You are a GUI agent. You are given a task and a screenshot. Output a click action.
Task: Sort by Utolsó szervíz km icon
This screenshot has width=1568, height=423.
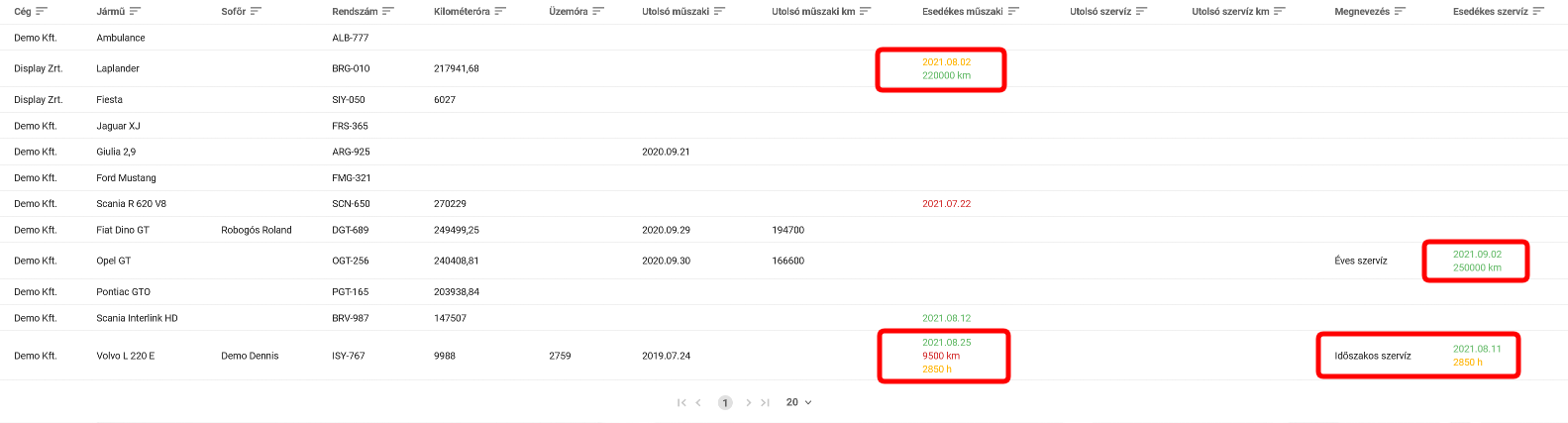pyautogui.click(x=1280, y=12)
